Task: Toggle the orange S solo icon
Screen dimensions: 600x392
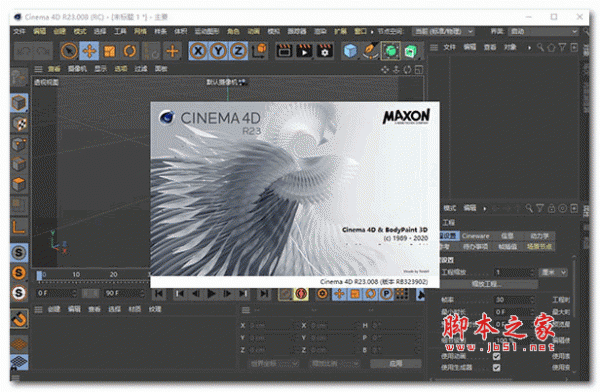Action: (19, 273)
